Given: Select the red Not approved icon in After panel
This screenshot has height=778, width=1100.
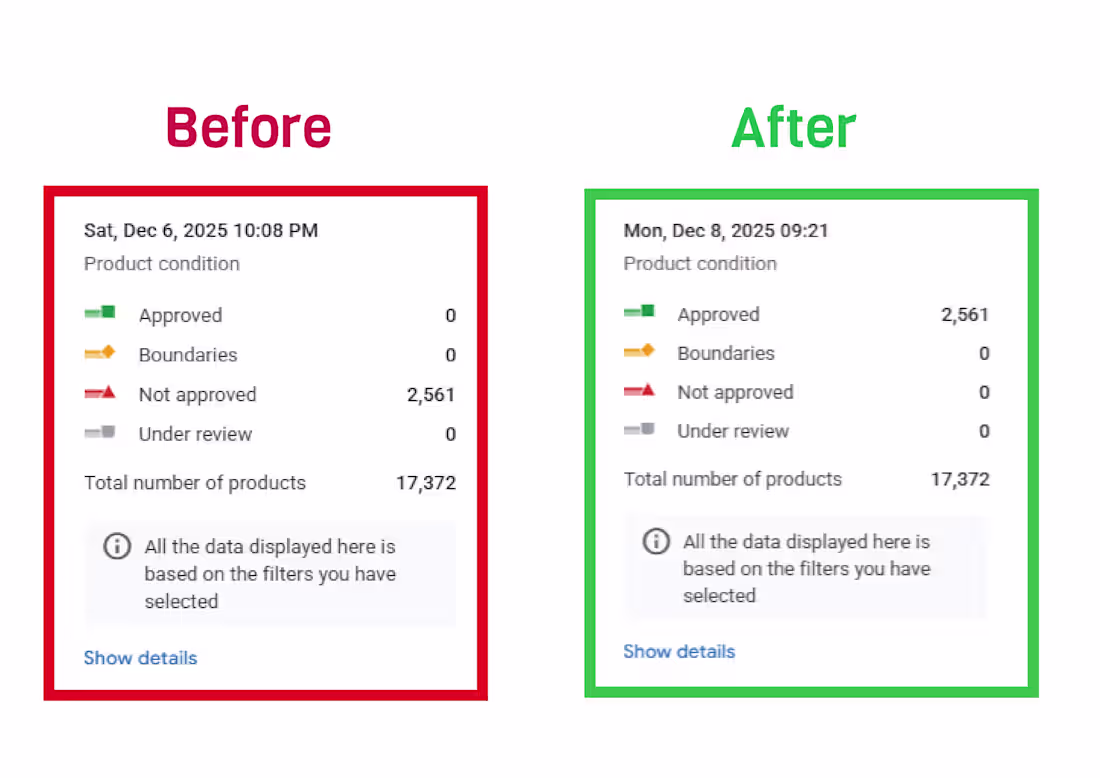Looking at the screenshot, I should pyautogui.click(x=639, y=390).
